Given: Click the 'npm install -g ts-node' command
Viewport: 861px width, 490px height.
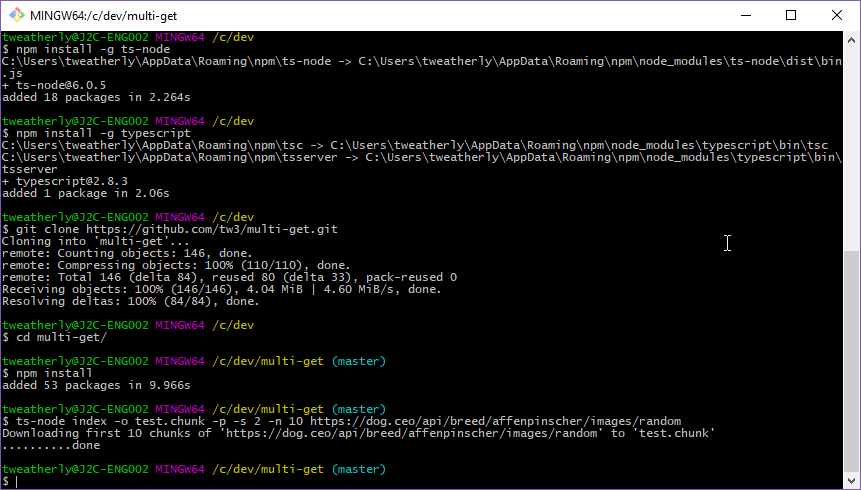Looking at the screenshot, I should 93,49.
